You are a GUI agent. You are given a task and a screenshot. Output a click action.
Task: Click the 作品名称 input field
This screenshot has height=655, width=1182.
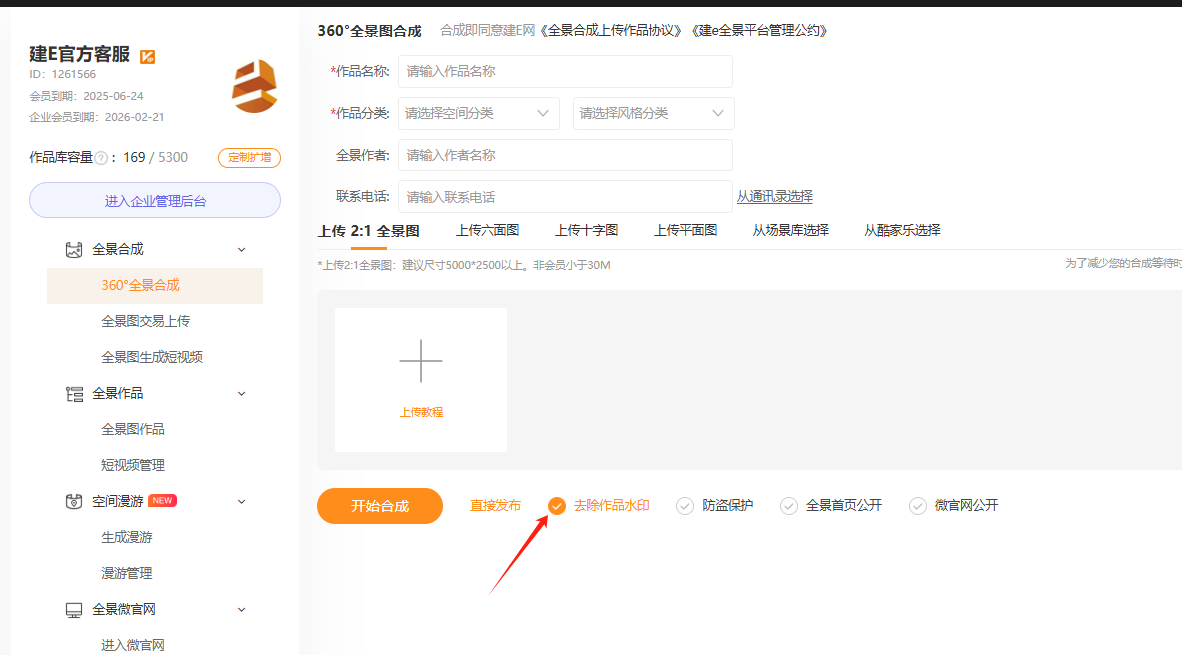click(565, 72)
